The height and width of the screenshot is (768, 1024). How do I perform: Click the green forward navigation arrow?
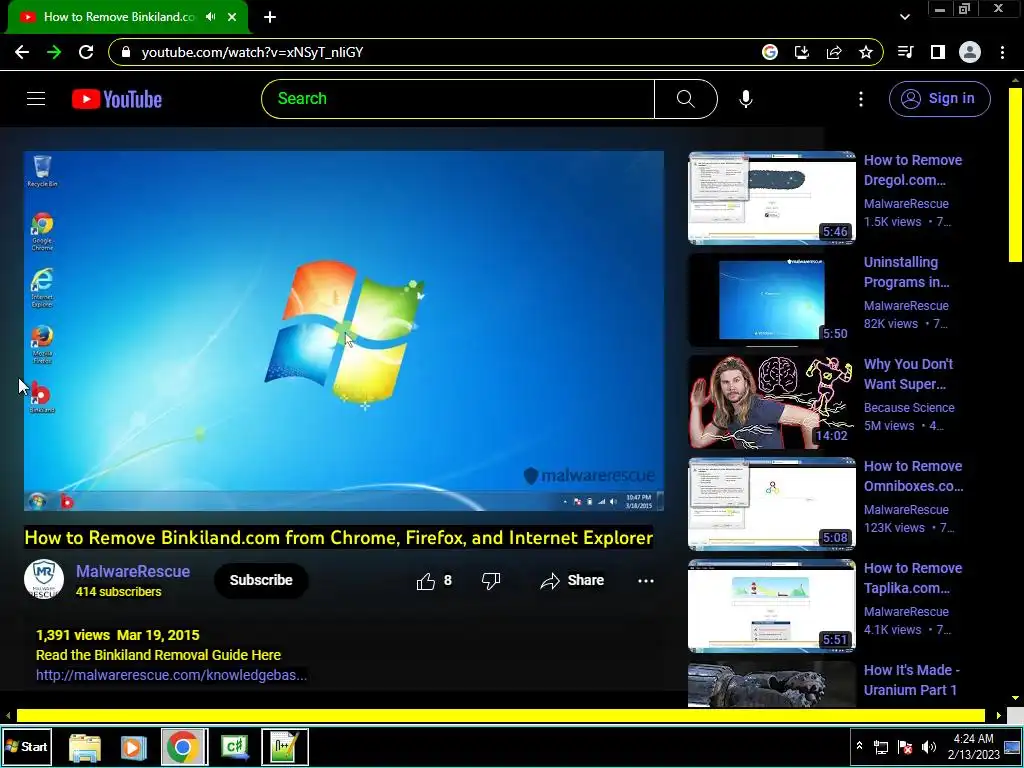coord(54,52)
